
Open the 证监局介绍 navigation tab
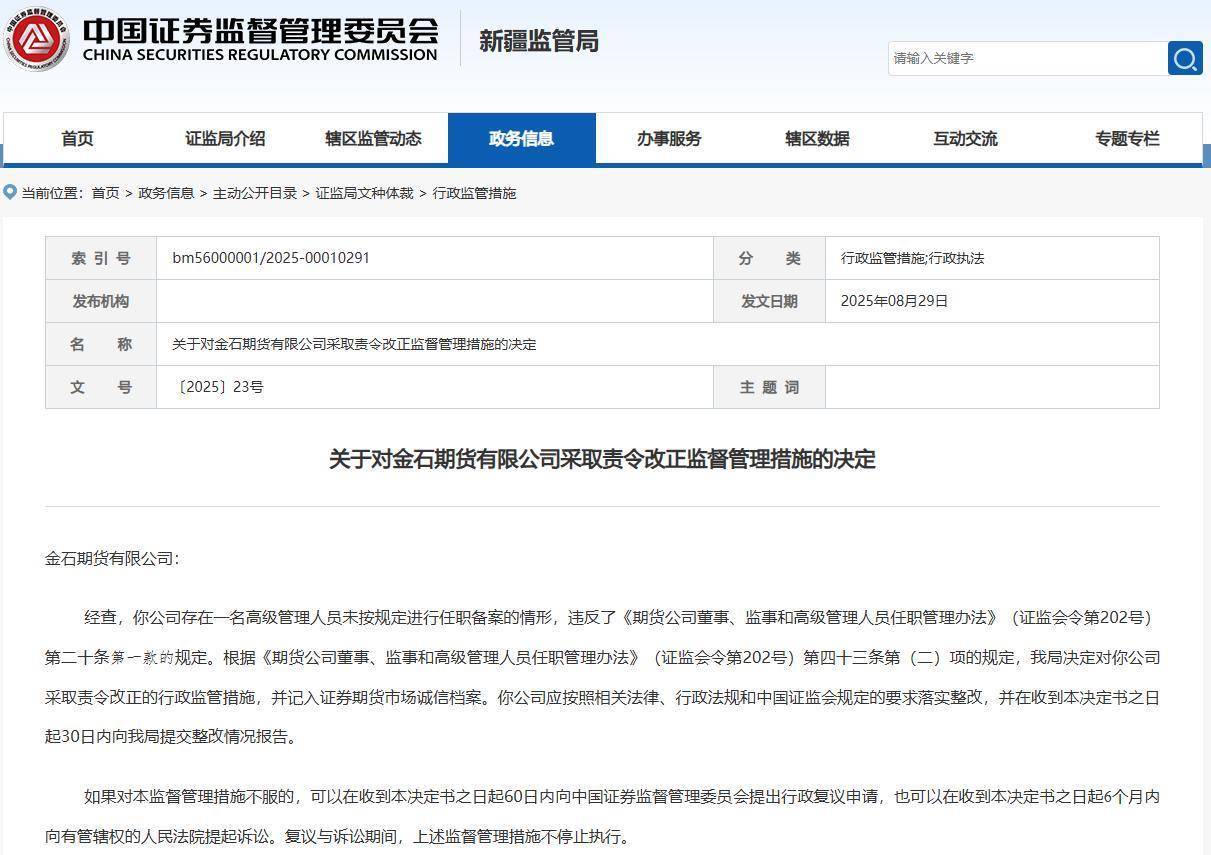[x=225, y=139]
